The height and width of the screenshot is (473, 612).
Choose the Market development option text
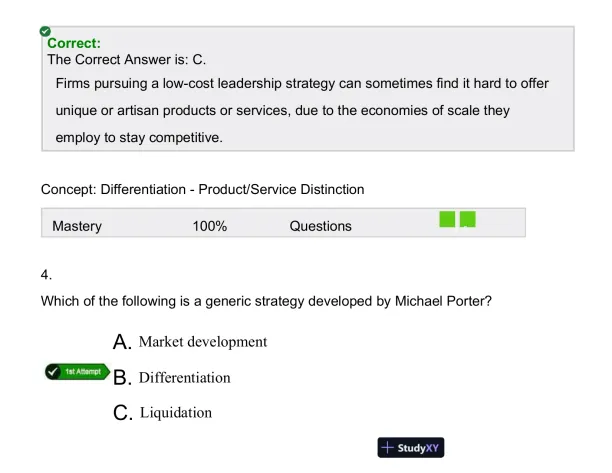tap(202, 342)
